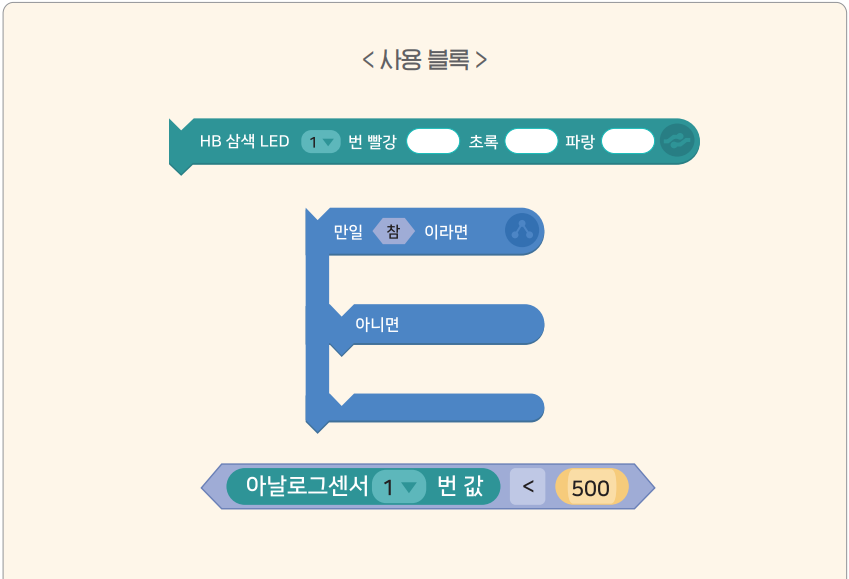
Task: Click the bottom arm of the if-else block
Action: 440,407
